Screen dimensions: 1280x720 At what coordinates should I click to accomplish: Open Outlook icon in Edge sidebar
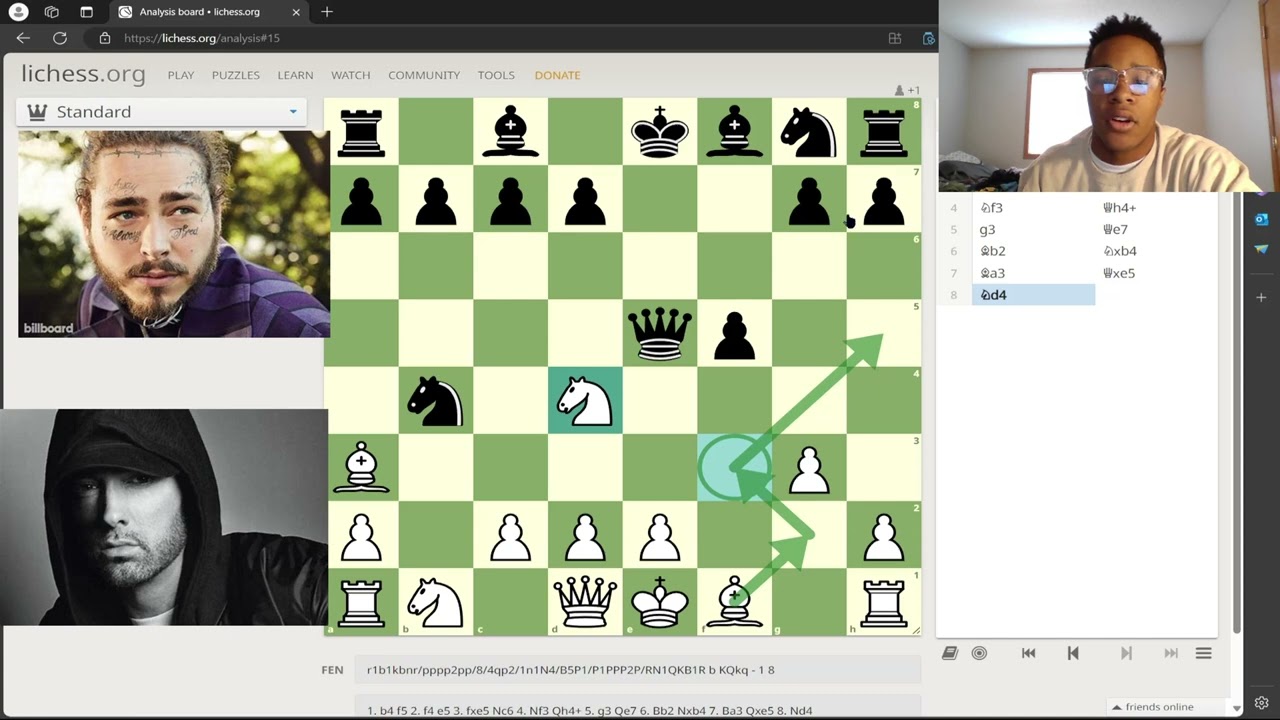tap(1261, 219)
